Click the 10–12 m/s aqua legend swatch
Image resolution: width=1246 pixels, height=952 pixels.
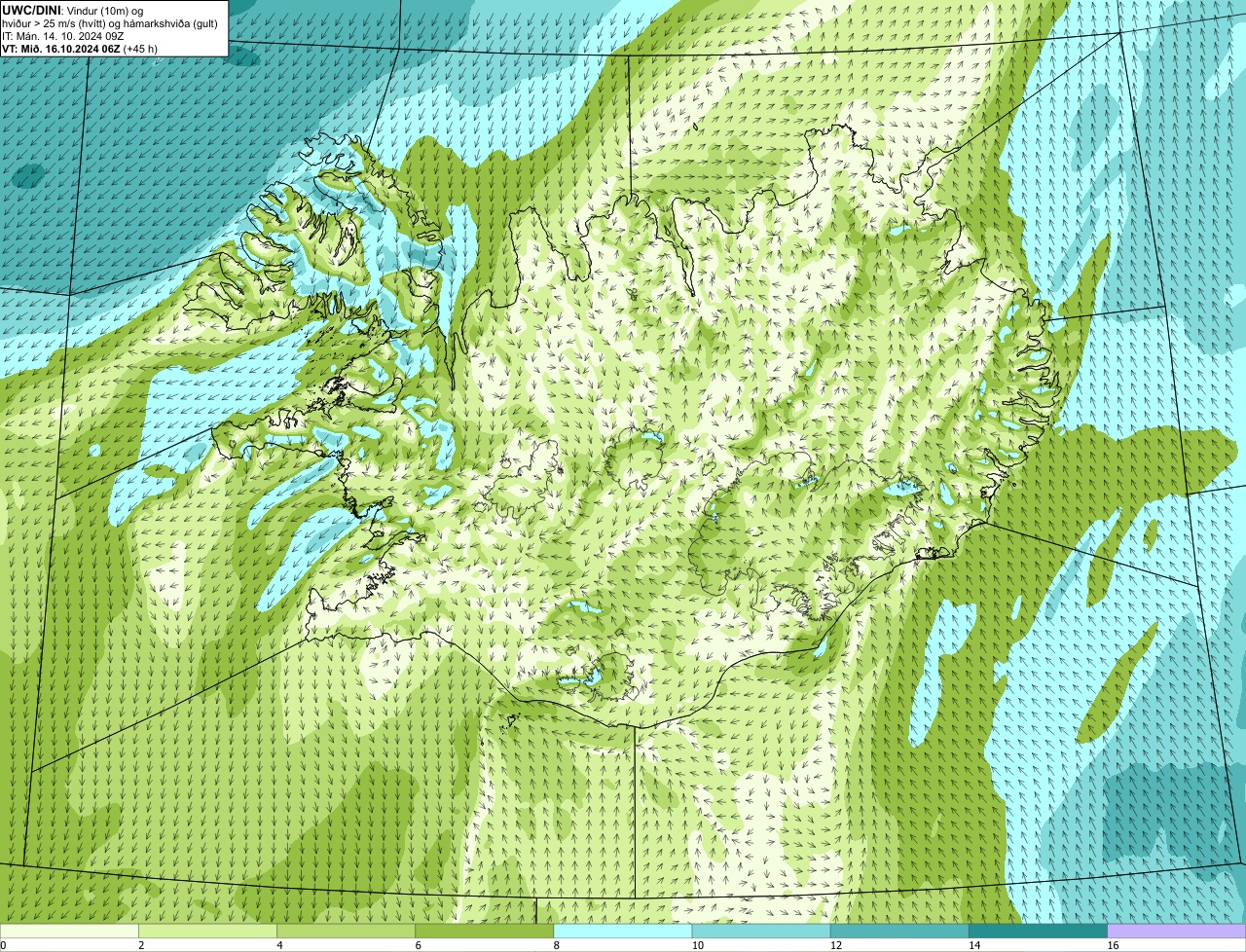coord(761,931)
